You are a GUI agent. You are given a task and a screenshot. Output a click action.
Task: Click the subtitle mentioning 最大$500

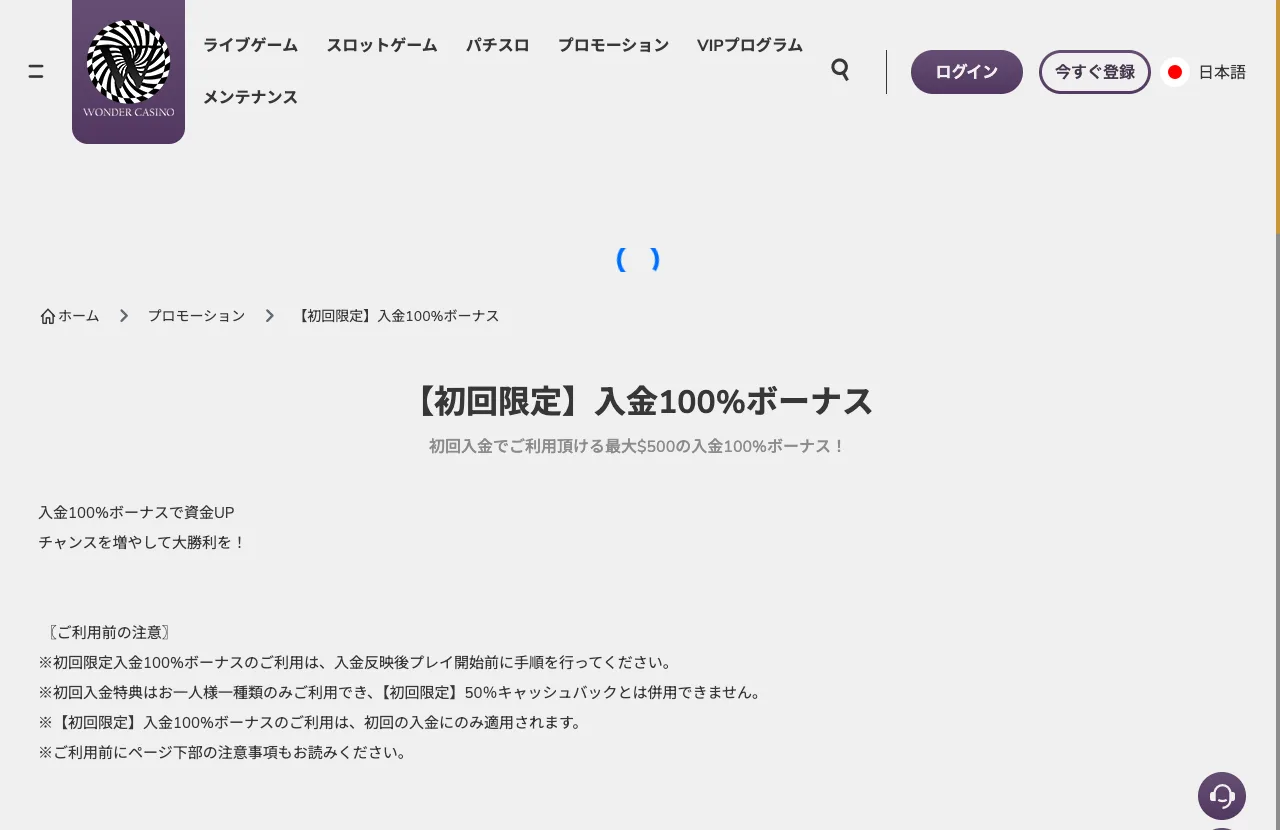(x=638, y=446)
